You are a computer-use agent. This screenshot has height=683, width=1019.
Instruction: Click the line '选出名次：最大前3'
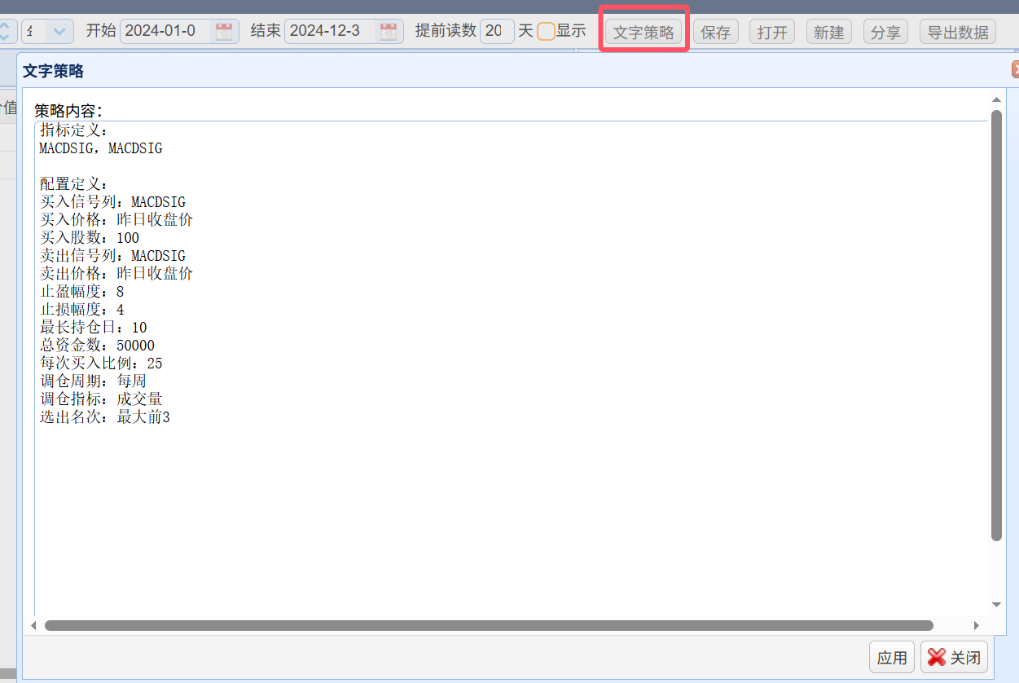point(105,417)
